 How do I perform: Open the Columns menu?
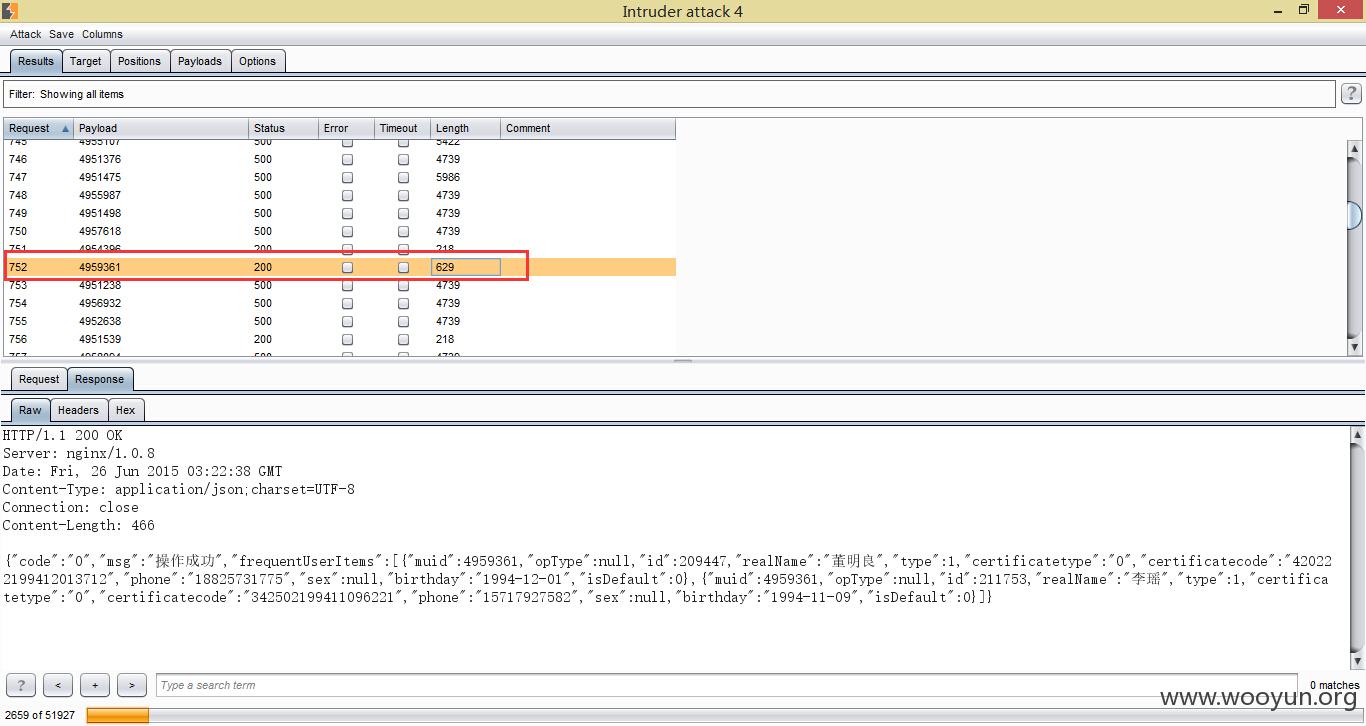click(x=102, y=34)
